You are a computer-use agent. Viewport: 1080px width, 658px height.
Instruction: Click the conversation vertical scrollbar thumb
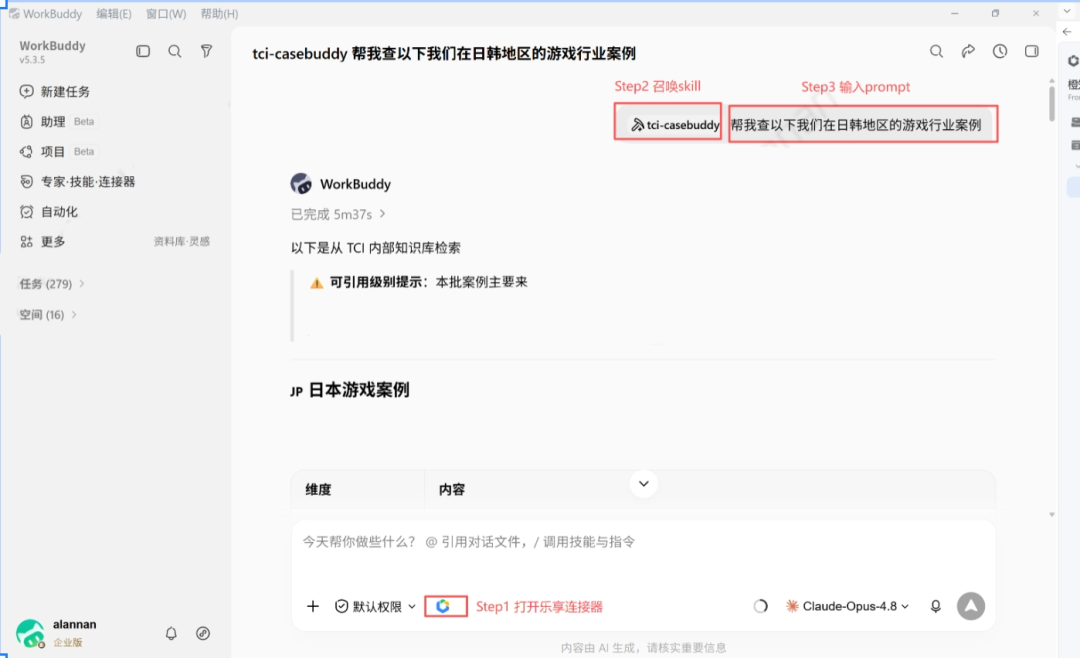click(x=1052, y=103)
